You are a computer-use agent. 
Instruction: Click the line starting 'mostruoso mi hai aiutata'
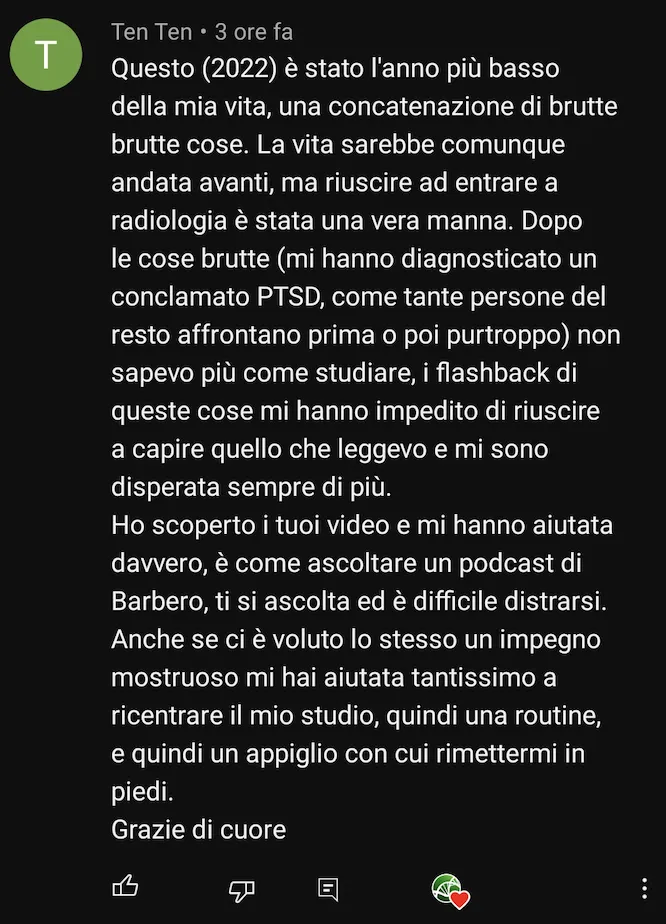tap(334, 677)
